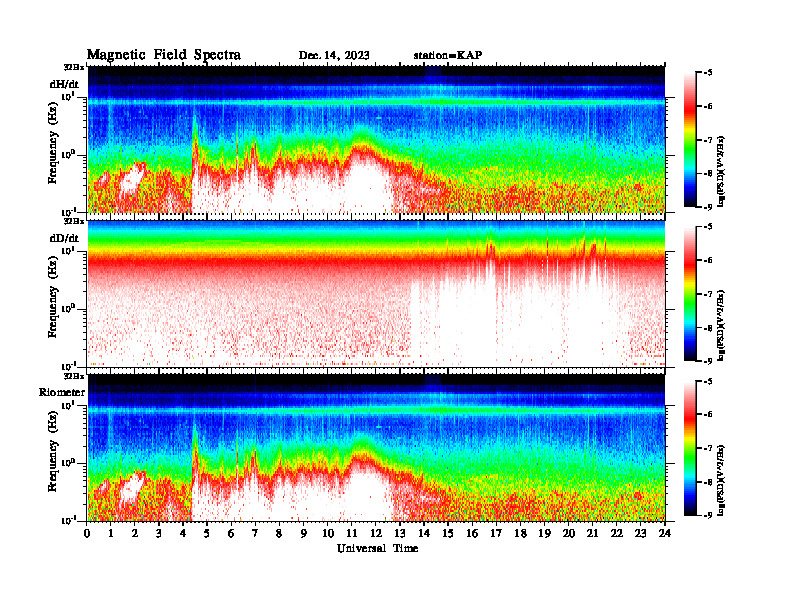This screenshot has width=792, height=612.
Task: Click the "24" tick on Universal Time axis
Action: [665, 534]
